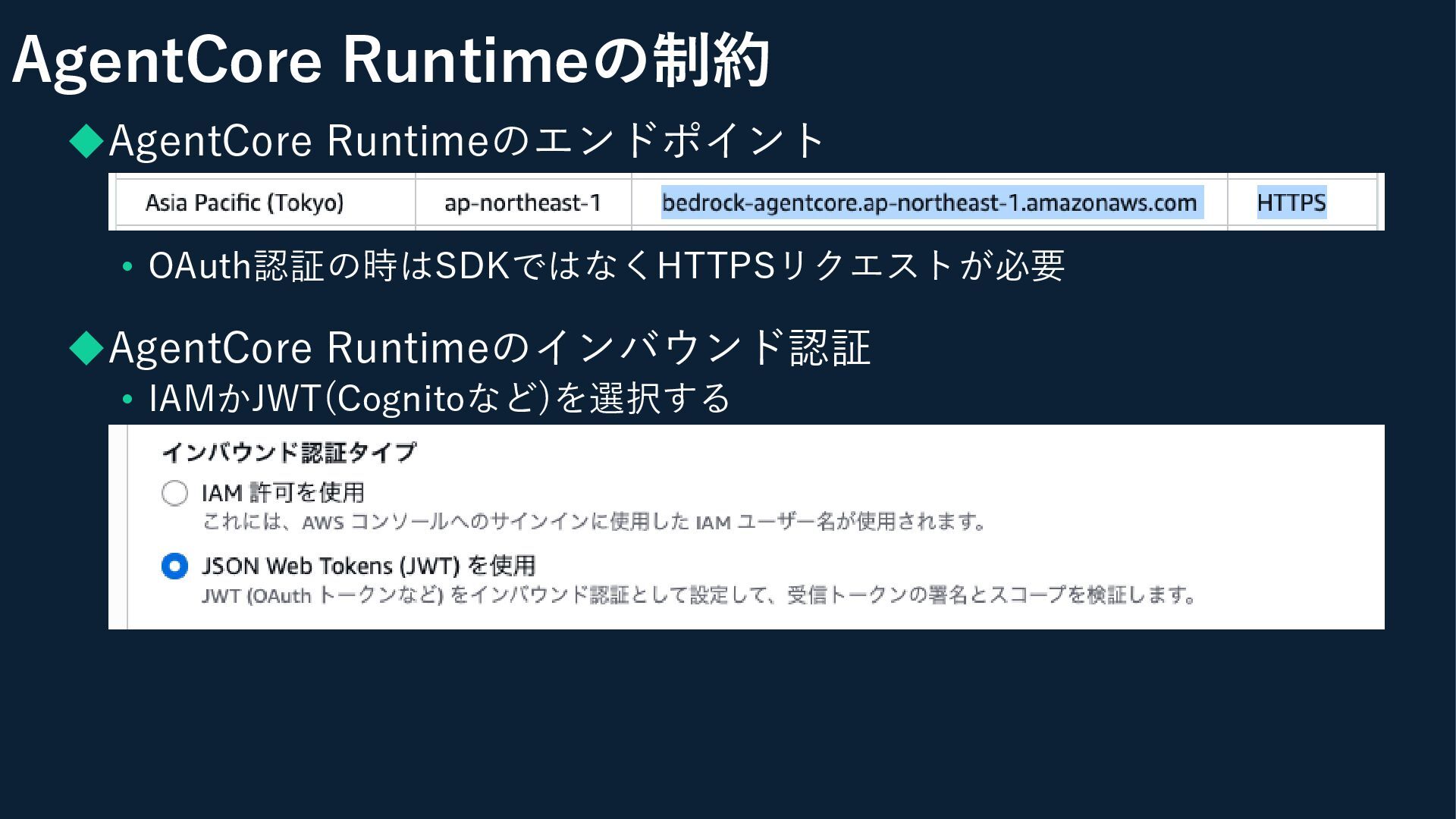Click the IAM 許可を使用 label text

(x=283, y=493)
